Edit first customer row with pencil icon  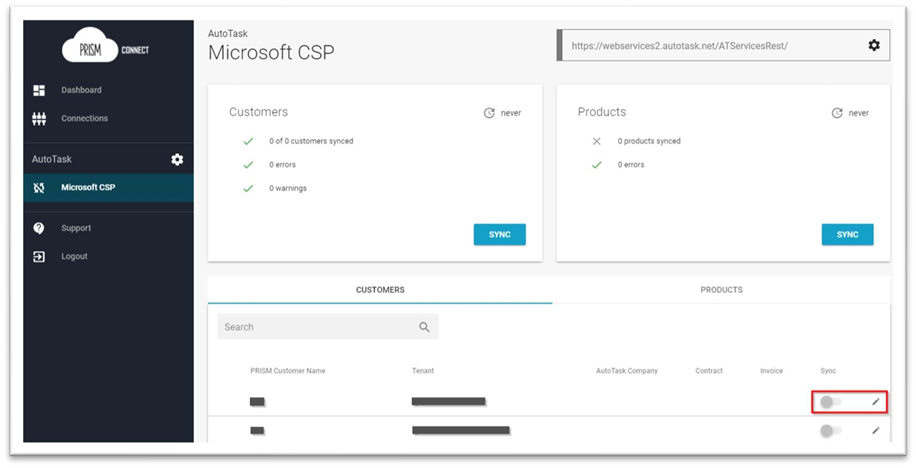(x=876, y=401)
